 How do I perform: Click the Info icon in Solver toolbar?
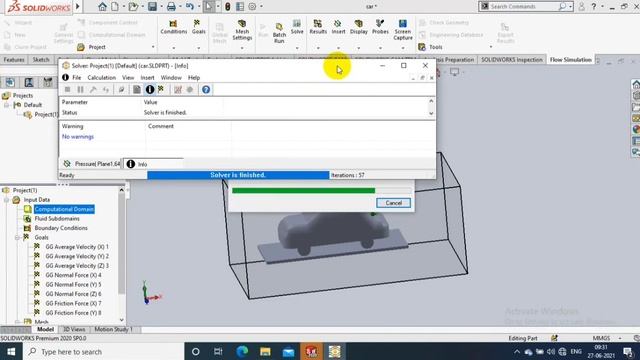tap(150, 89)
